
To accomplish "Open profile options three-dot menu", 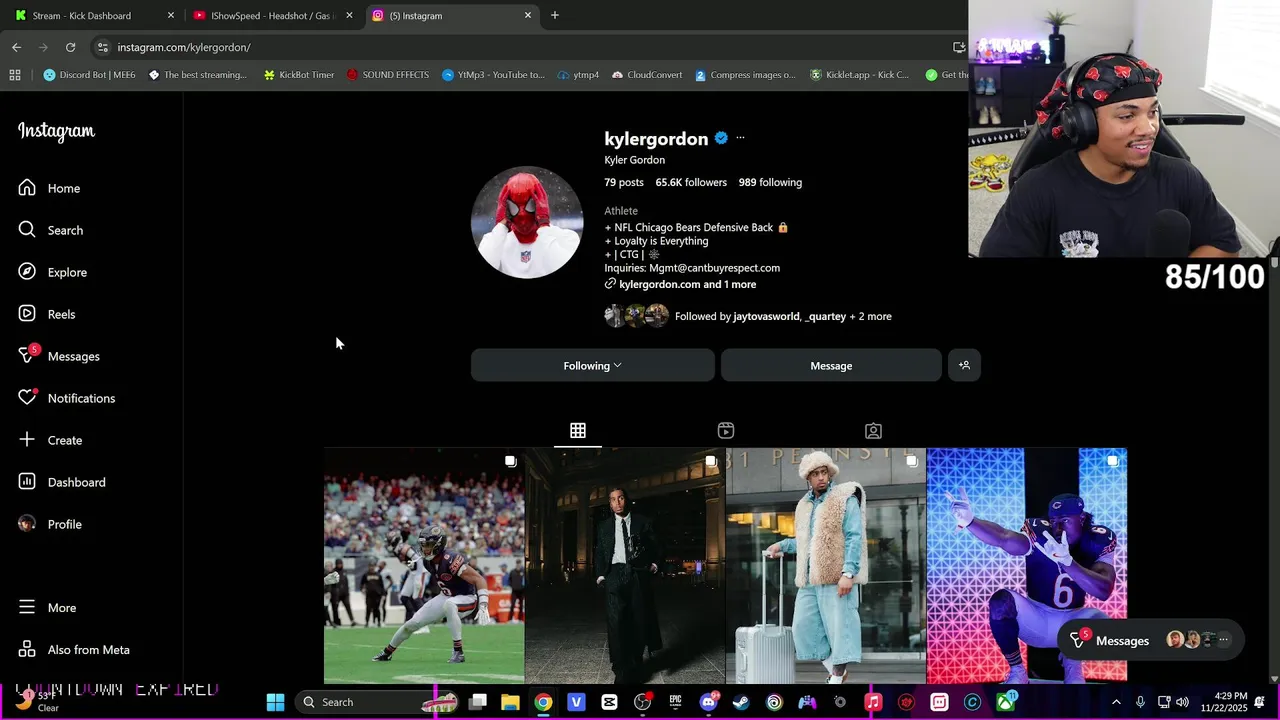I will [740, 138].
